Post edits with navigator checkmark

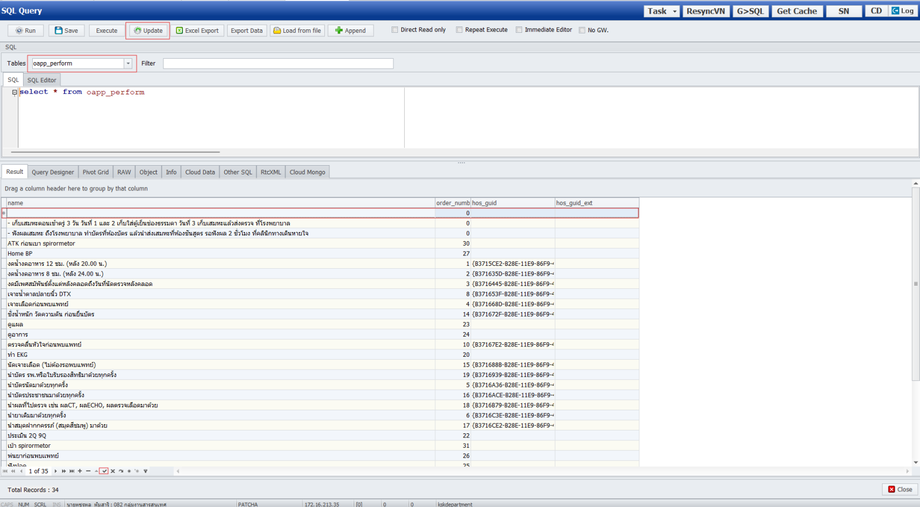coord(104,471)
